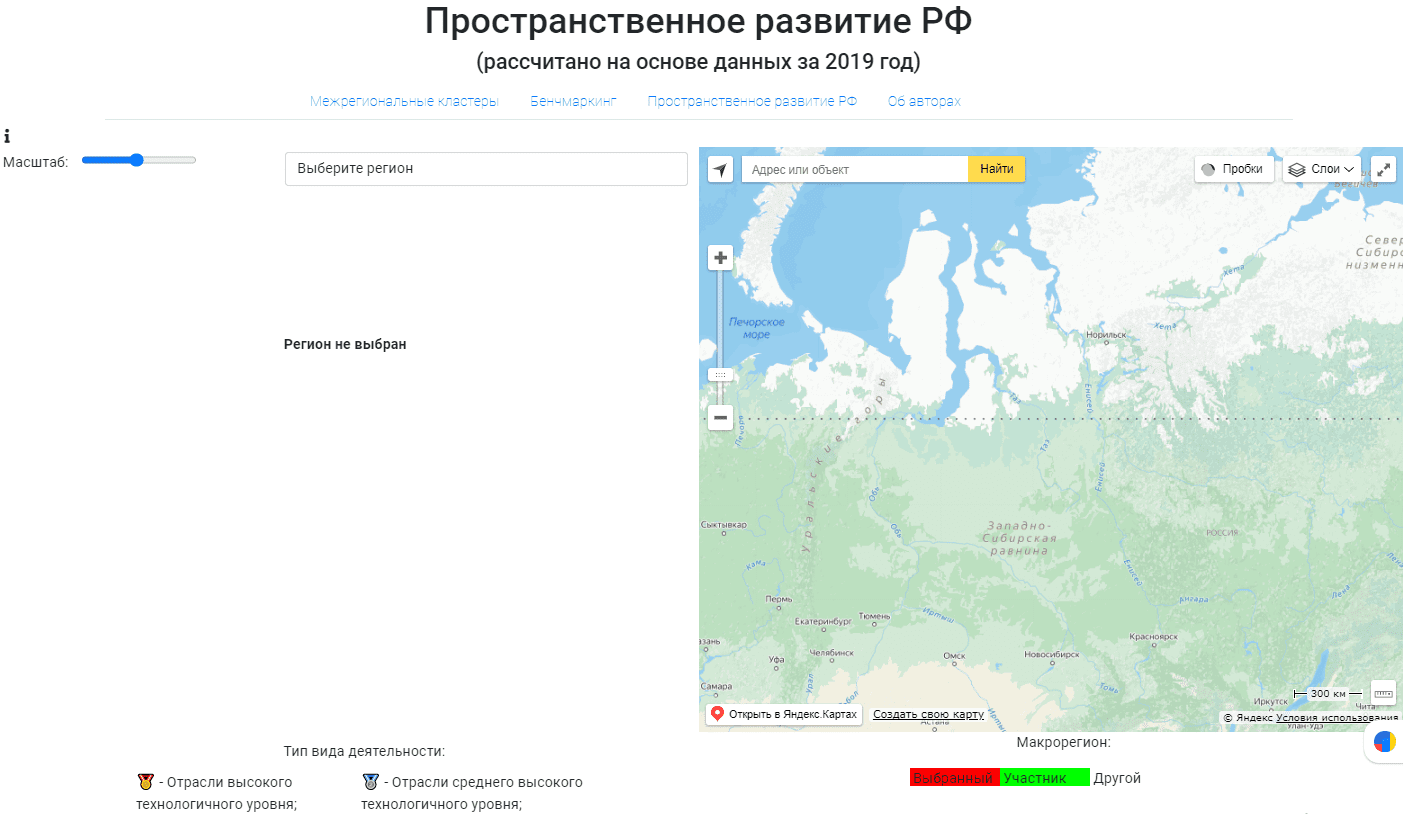Click Челябинск city label on map

tap(834, 652)
